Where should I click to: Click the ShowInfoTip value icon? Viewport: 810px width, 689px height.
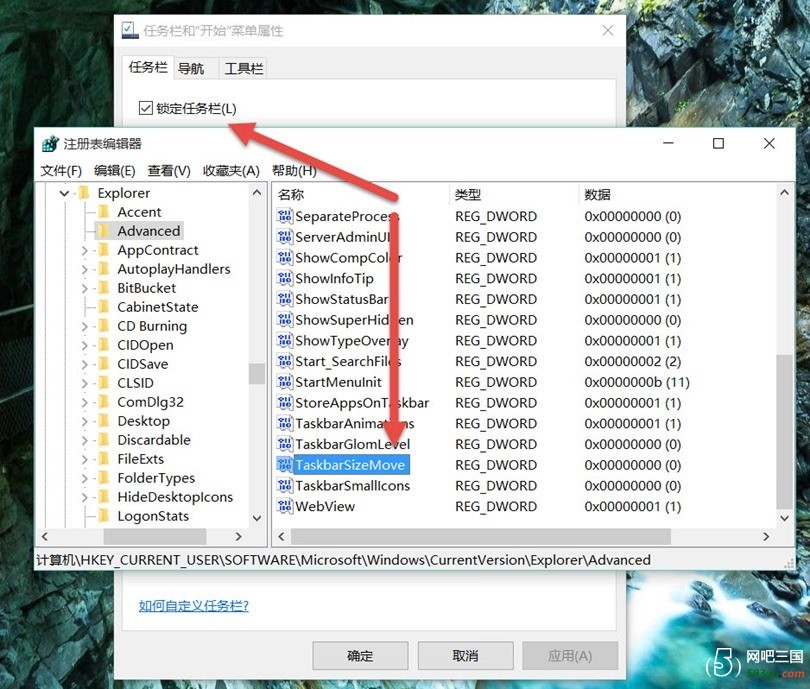285,278
